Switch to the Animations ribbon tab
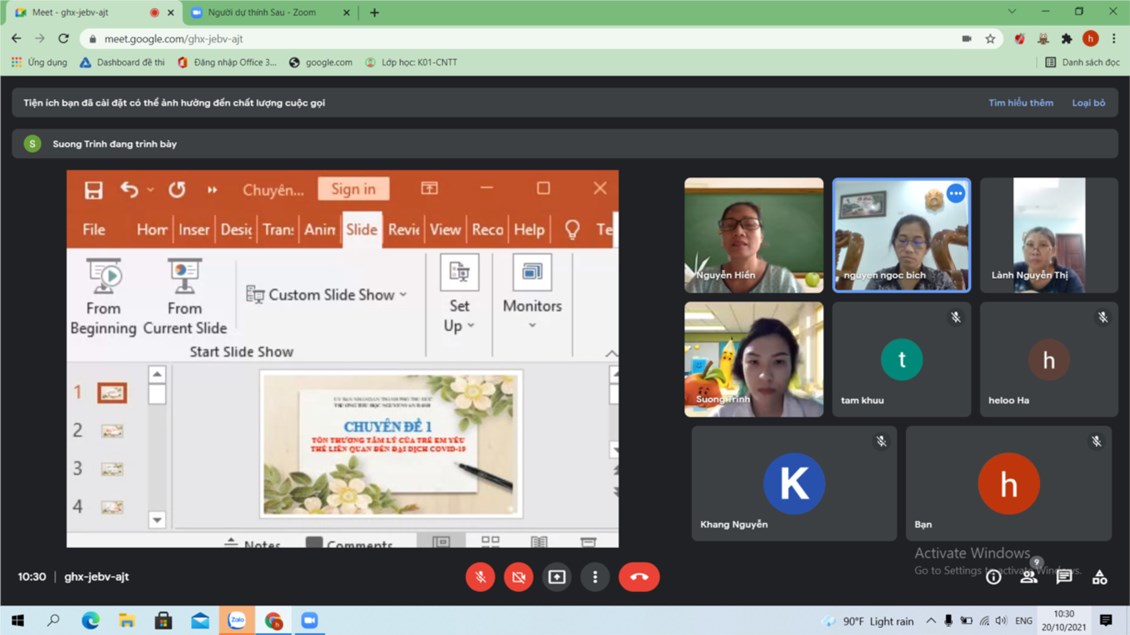The image size is (1130, 635). click(319, 229)
